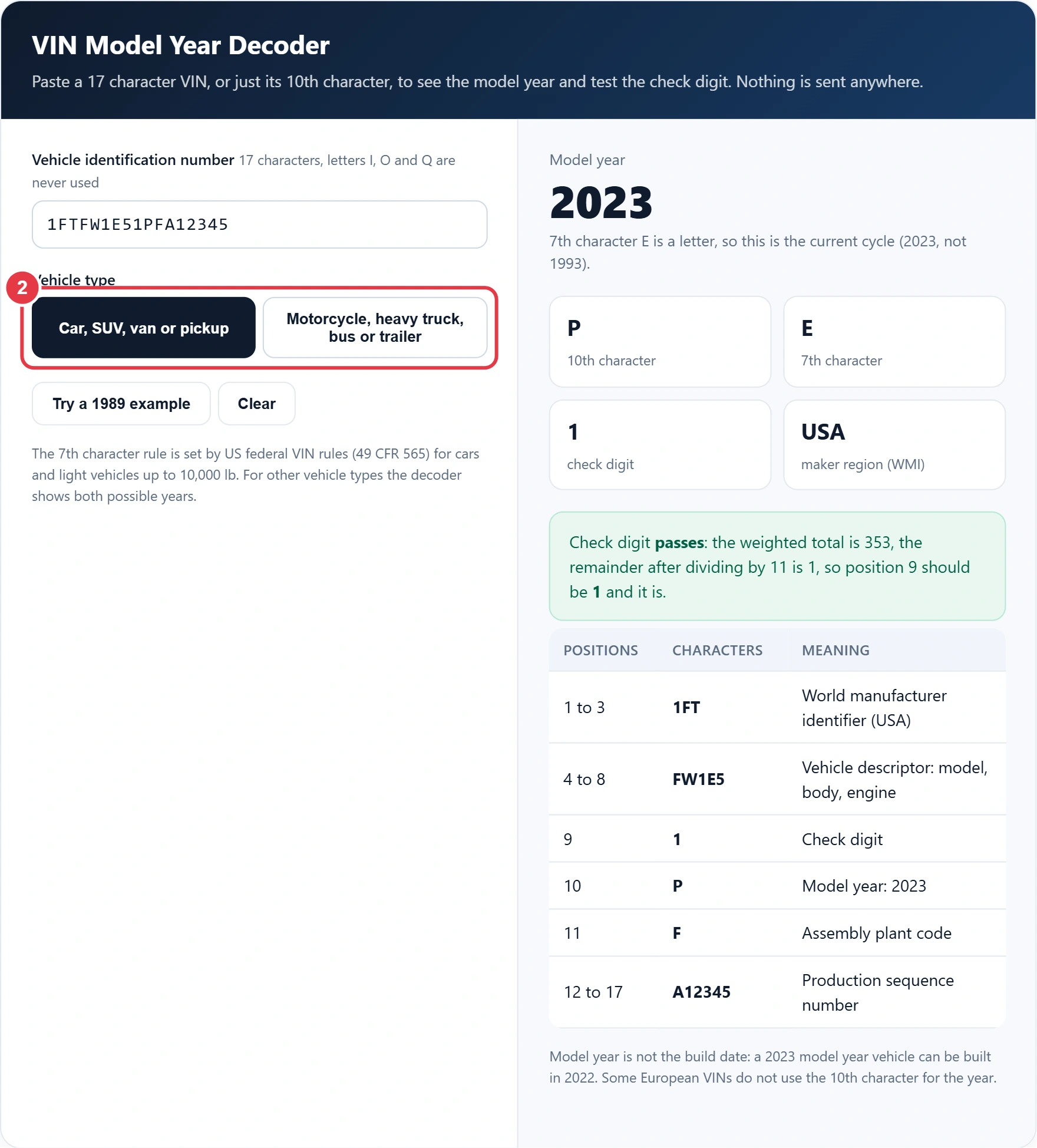Viewport: 1037px width, 1148px height.
Task: Click the CHARACTERS column header
Action: pyautogui.click(x=717, y=650)
